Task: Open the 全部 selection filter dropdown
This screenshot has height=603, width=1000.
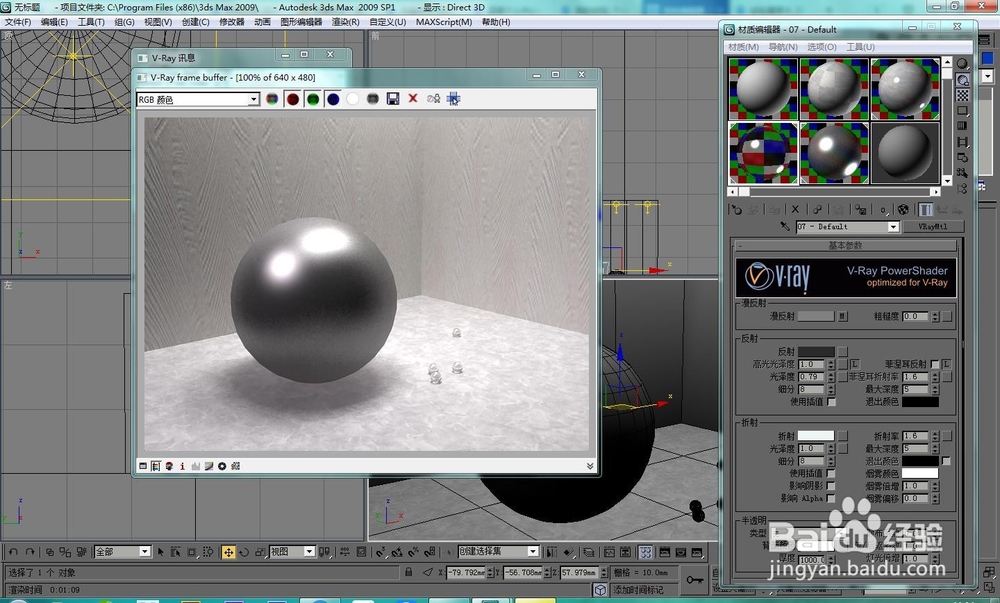Action: click(x=145, y=552)
